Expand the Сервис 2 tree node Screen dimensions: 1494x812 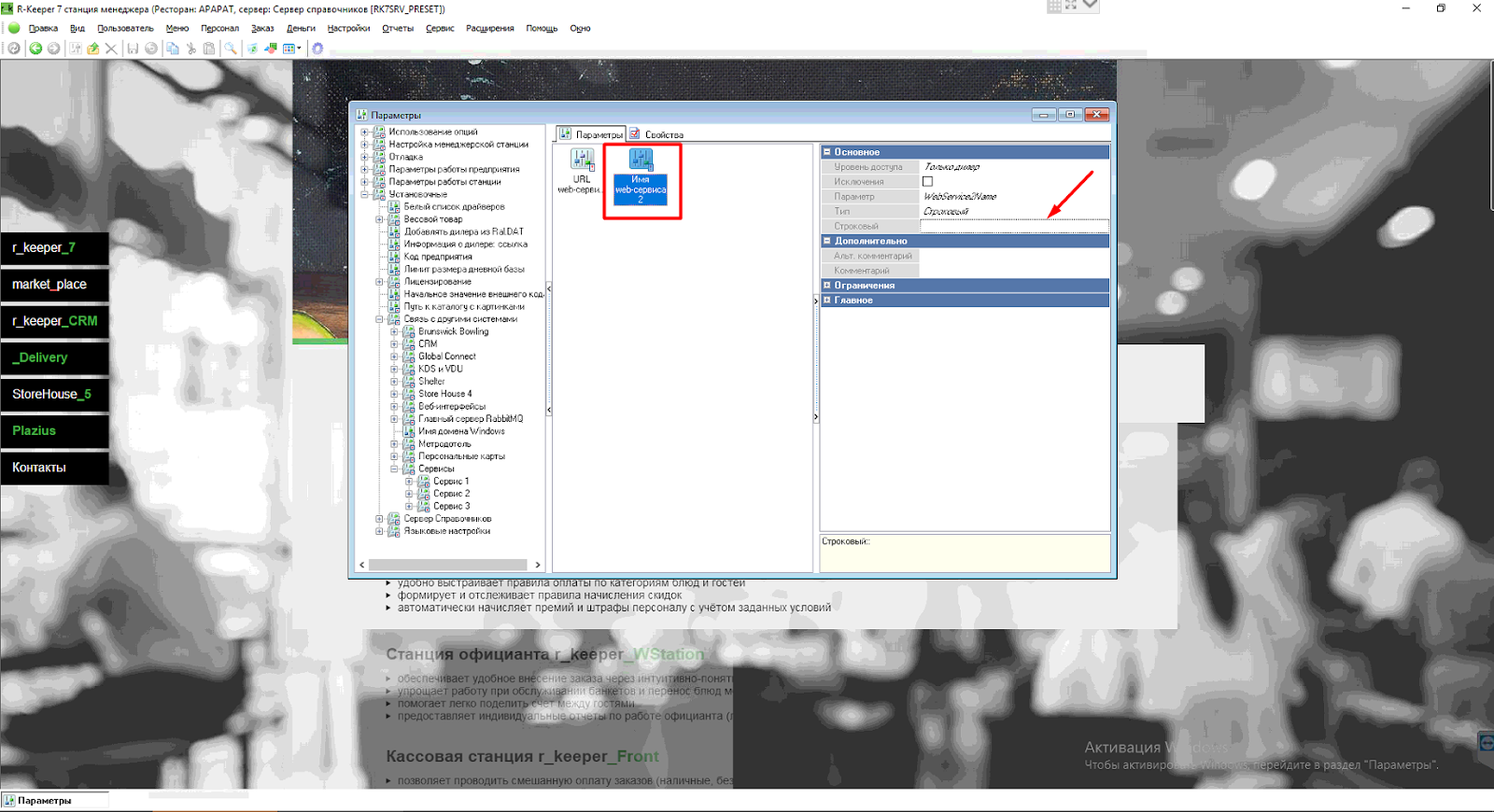pyautogui.click(x=409, y=494)
